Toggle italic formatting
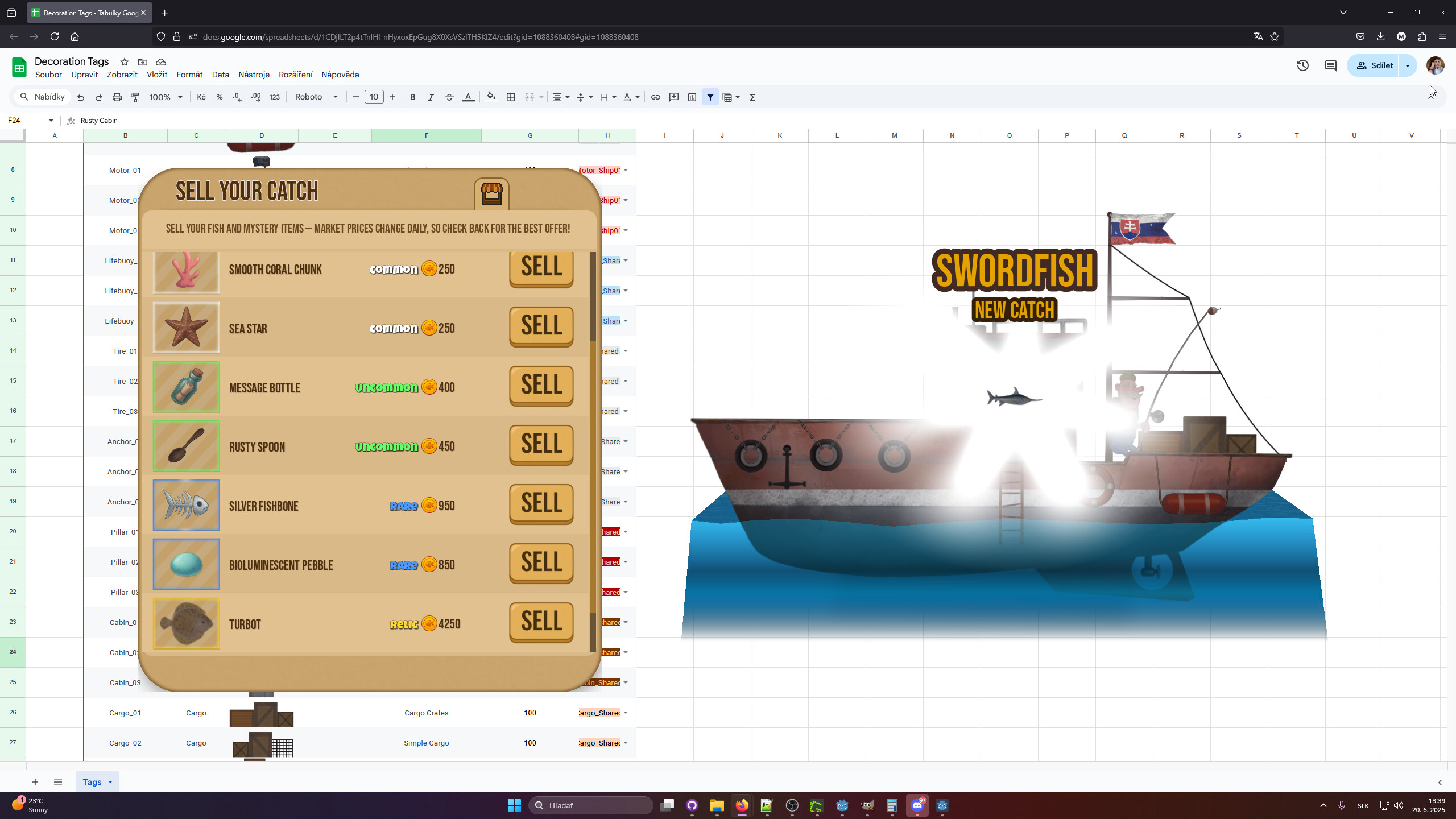1456x819 pixels. point(431,97)
